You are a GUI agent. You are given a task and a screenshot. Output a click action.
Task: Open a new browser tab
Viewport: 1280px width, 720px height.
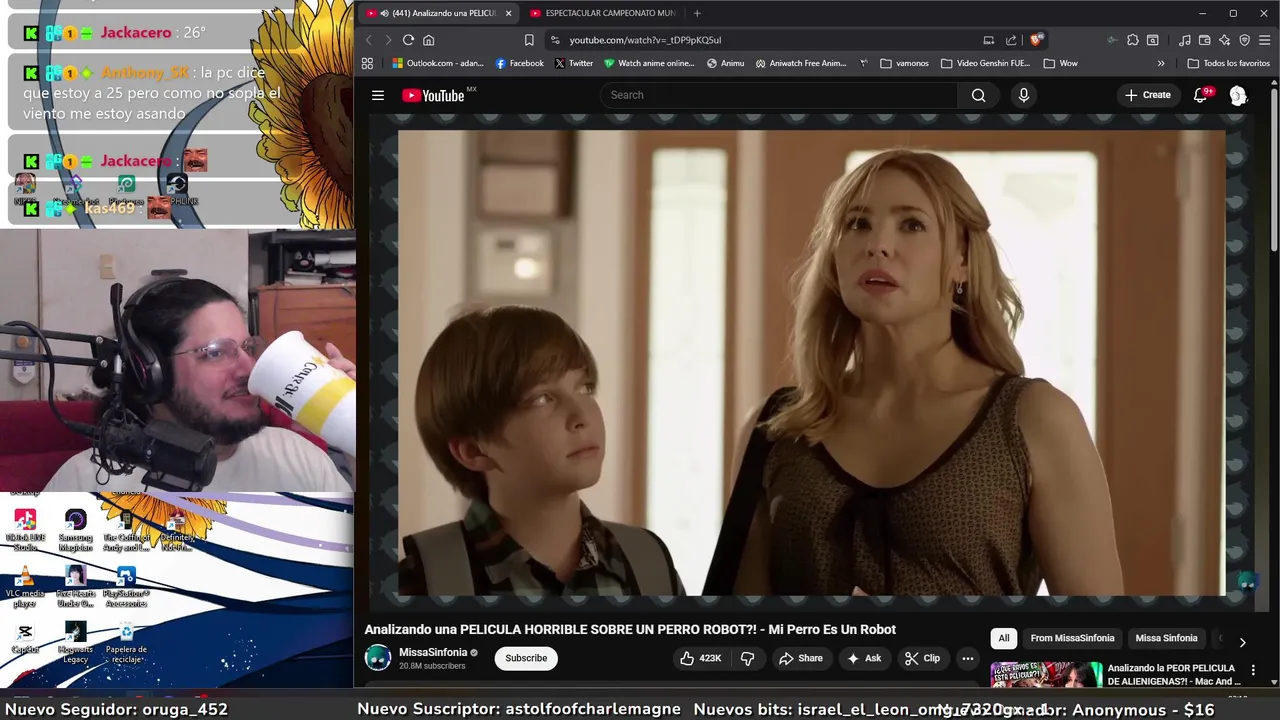pyautogui.click(x=697, y=13)
